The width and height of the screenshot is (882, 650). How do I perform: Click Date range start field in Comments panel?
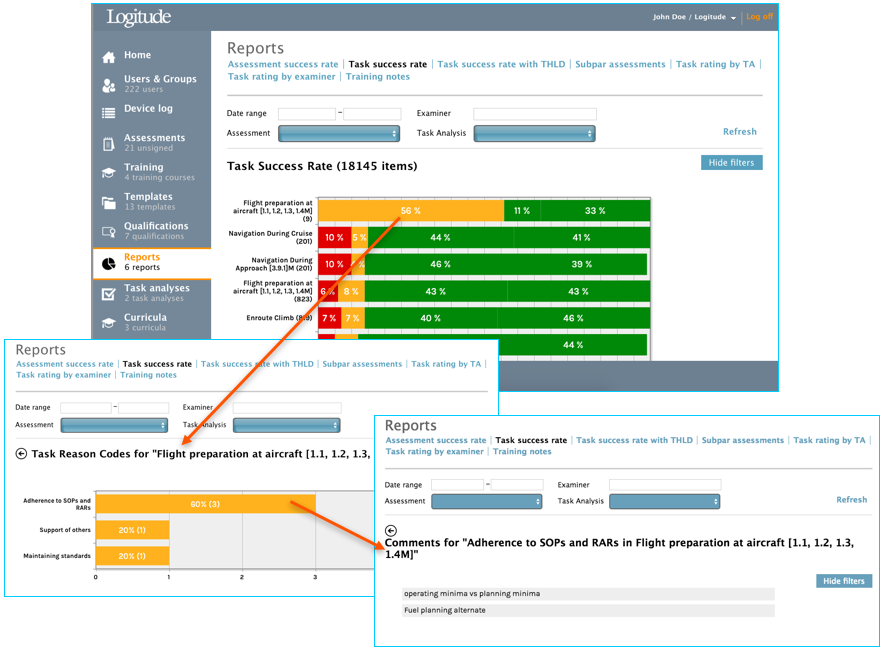[x=457, y=485]
